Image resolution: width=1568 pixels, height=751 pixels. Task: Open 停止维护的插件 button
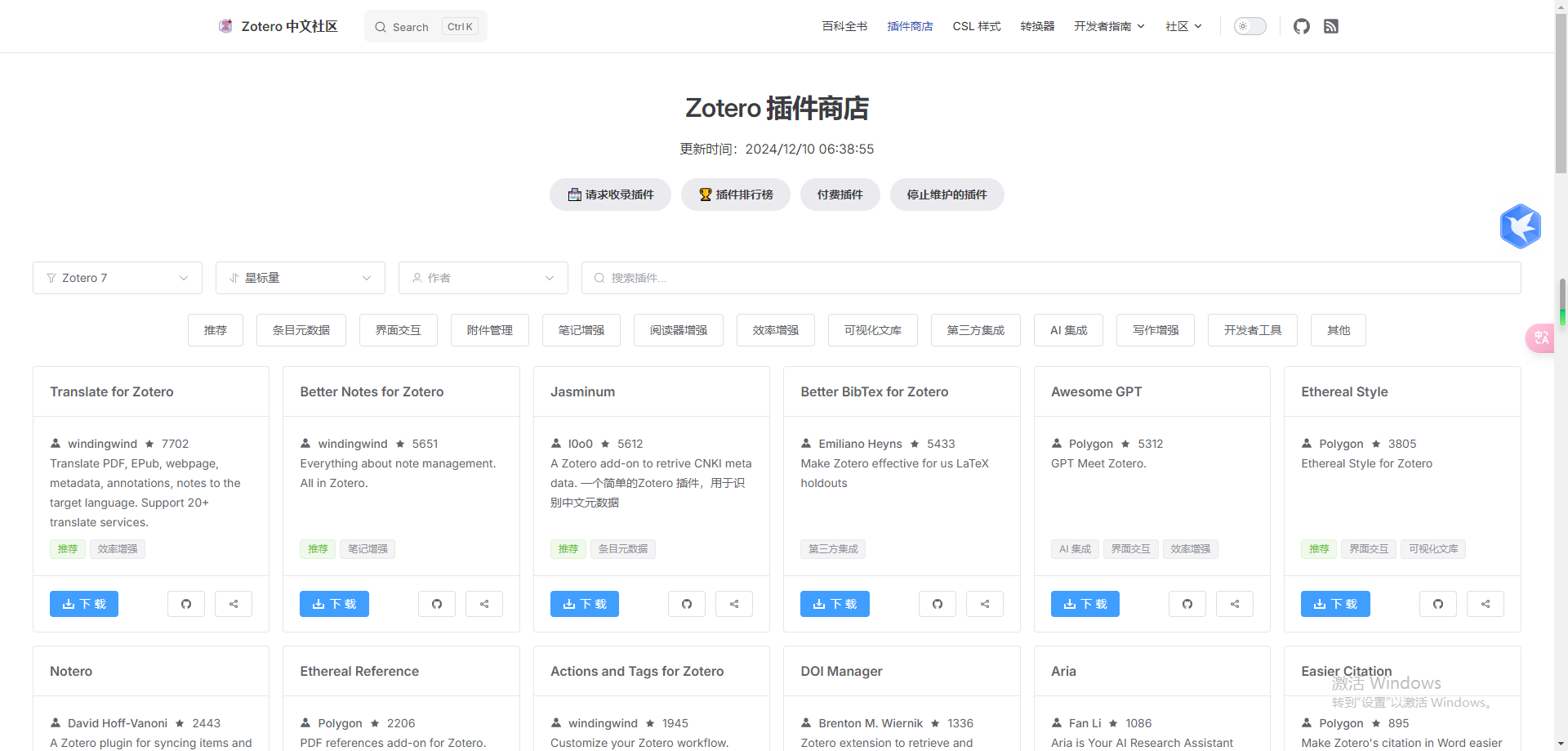pyautogui.click(x=947, y=194)
